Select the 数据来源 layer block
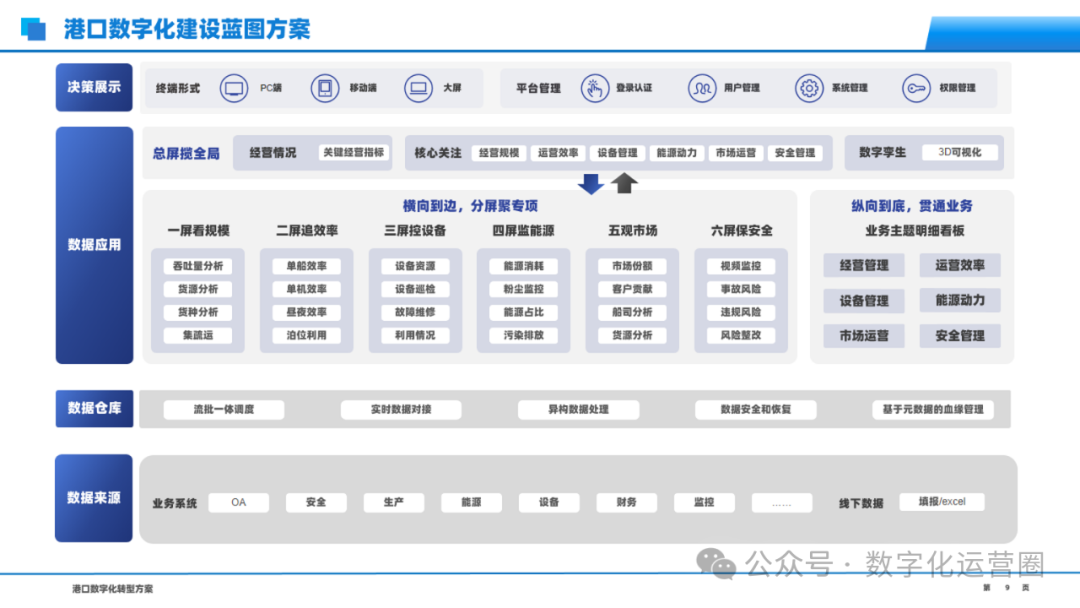The image size is (1080, 608). tap(94, 498)
